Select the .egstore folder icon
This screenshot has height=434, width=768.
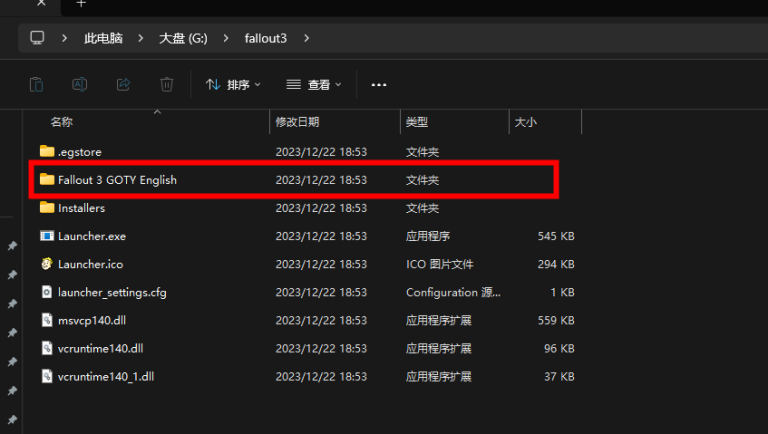tap(47, 151)
